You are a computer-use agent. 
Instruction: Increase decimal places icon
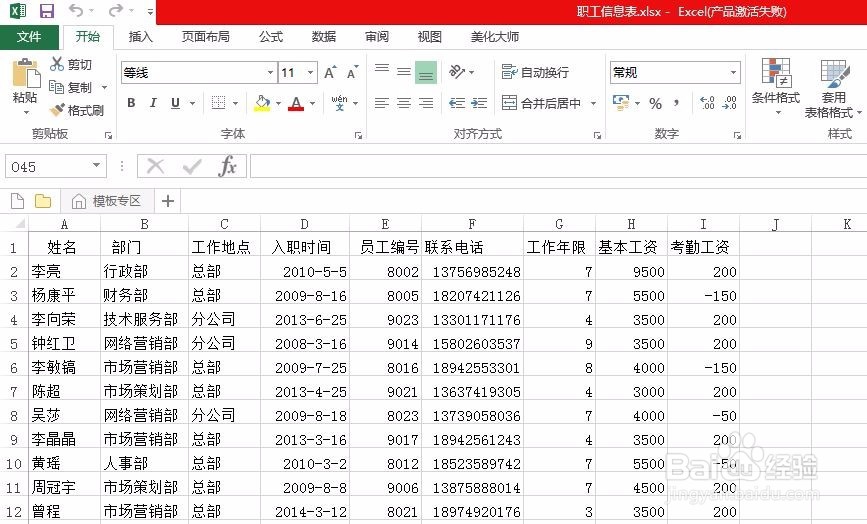click(x=707, y=103)
